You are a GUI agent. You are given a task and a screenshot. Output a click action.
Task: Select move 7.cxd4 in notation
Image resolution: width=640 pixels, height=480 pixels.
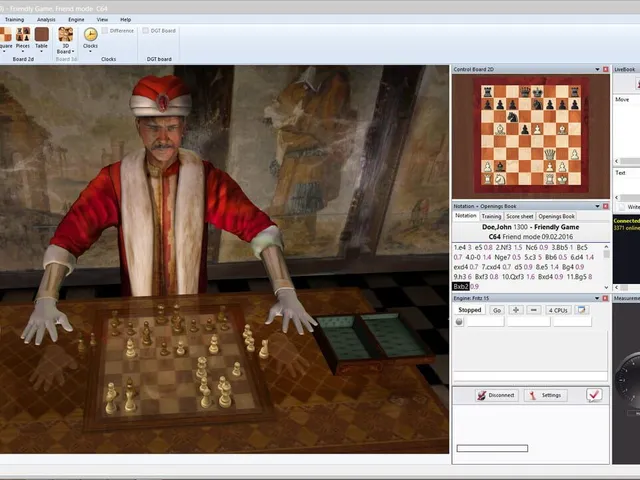coord(491,267)
